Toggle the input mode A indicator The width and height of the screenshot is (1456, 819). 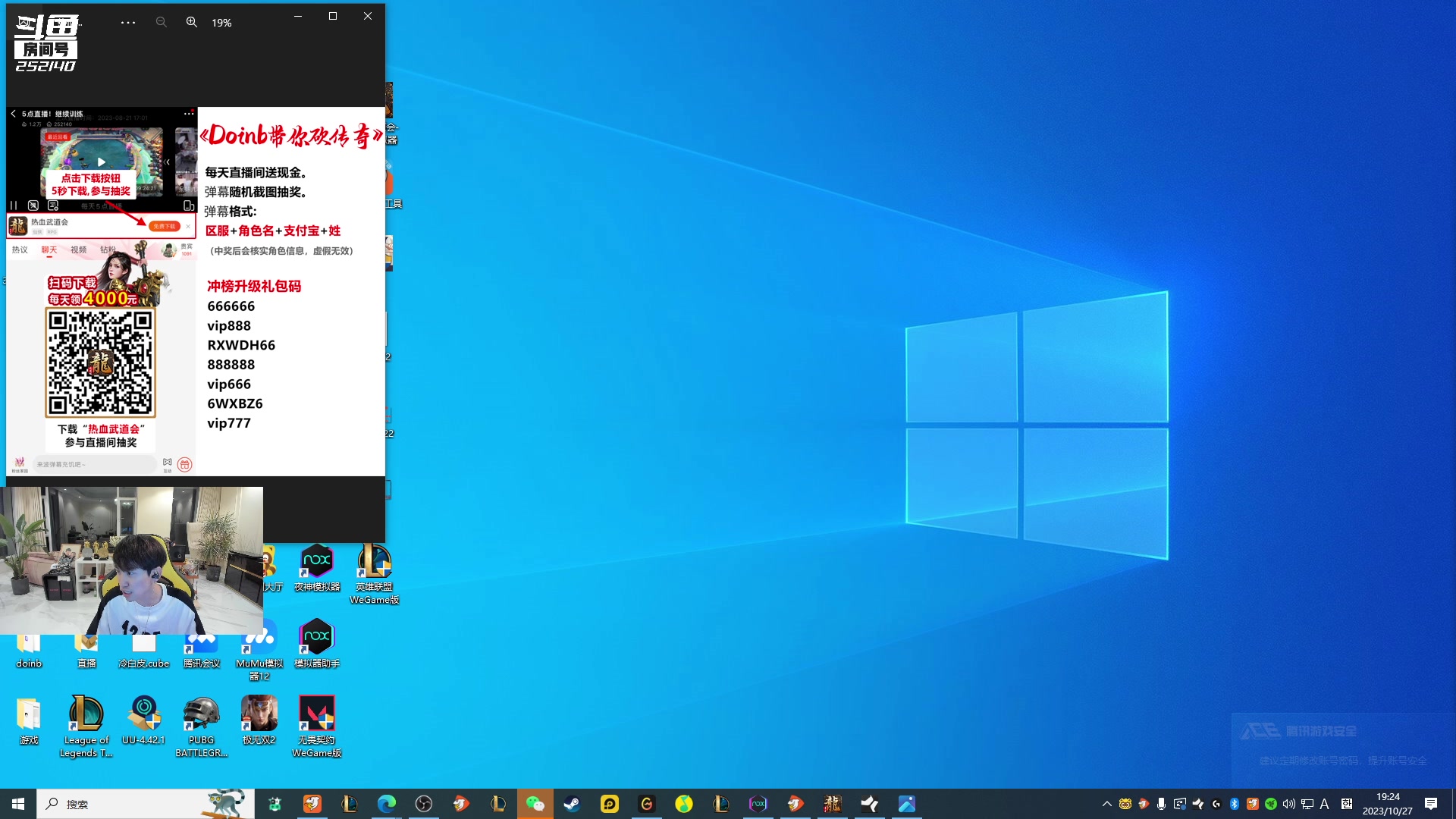(1325, 804)
